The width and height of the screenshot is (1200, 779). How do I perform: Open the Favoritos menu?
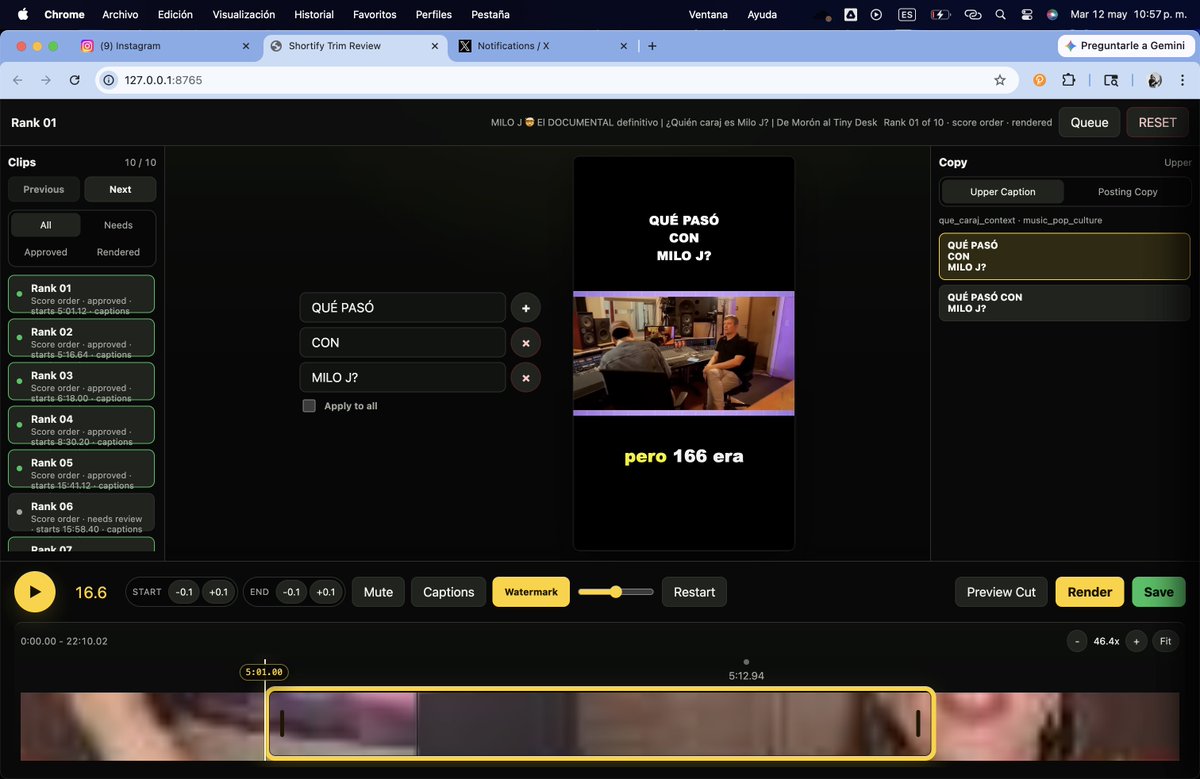[374, 15]
